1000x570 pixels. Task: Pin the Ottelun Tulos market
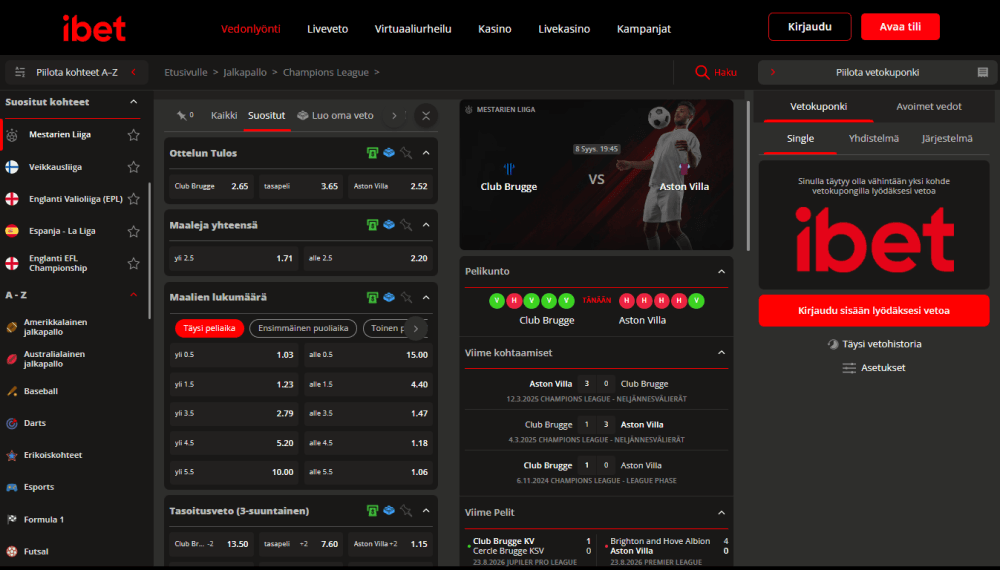point(406,153)
